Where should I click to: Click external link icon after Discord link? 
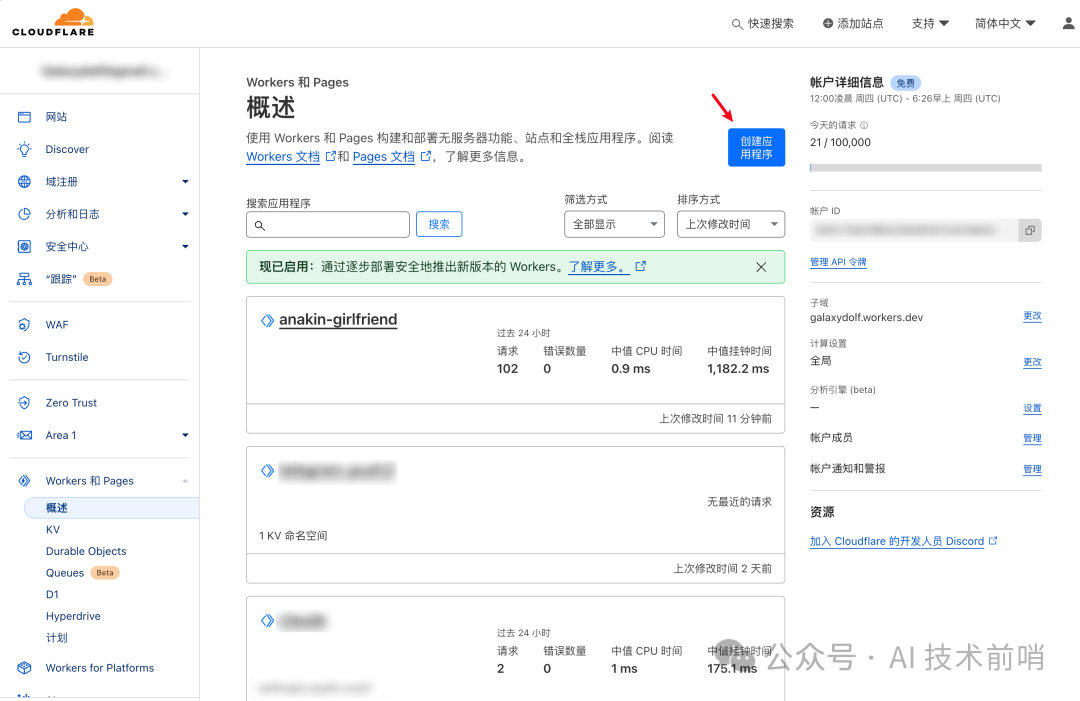coord(993,541)
